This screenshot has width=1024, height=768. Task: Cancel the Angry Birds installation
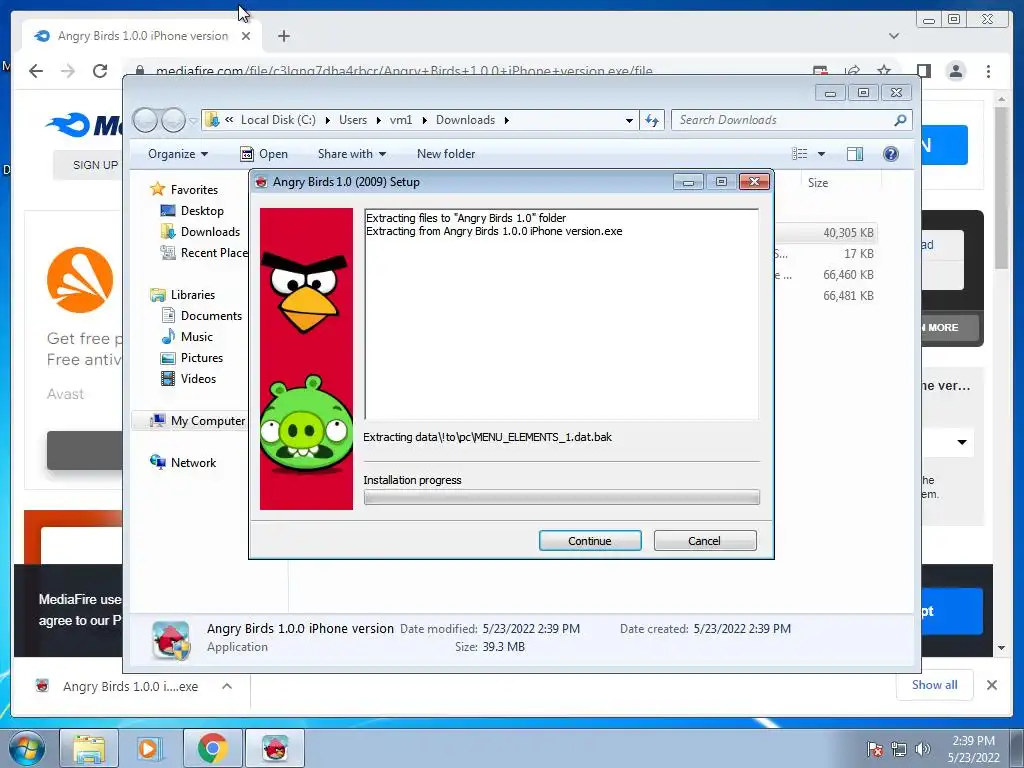[x=705, y=541]
